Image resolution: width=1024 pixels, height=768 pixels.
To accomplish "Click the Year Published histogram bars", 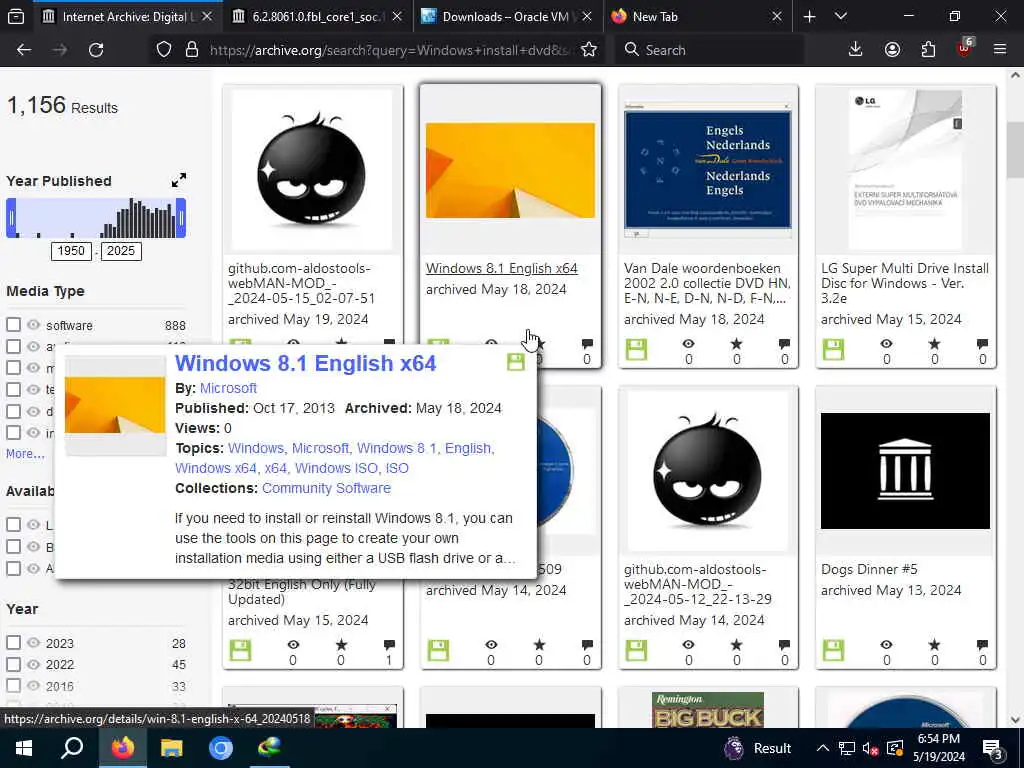I will (96, 217).
